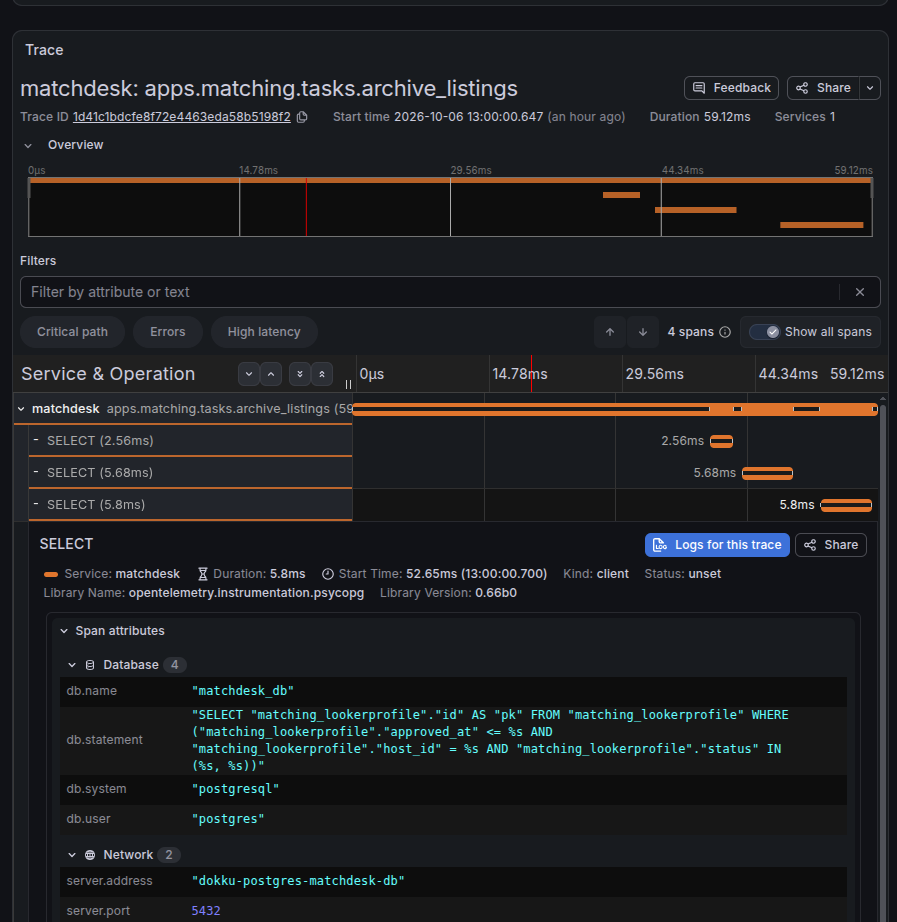
Task: Collapse the Overview section
Action: pos(28,145)
